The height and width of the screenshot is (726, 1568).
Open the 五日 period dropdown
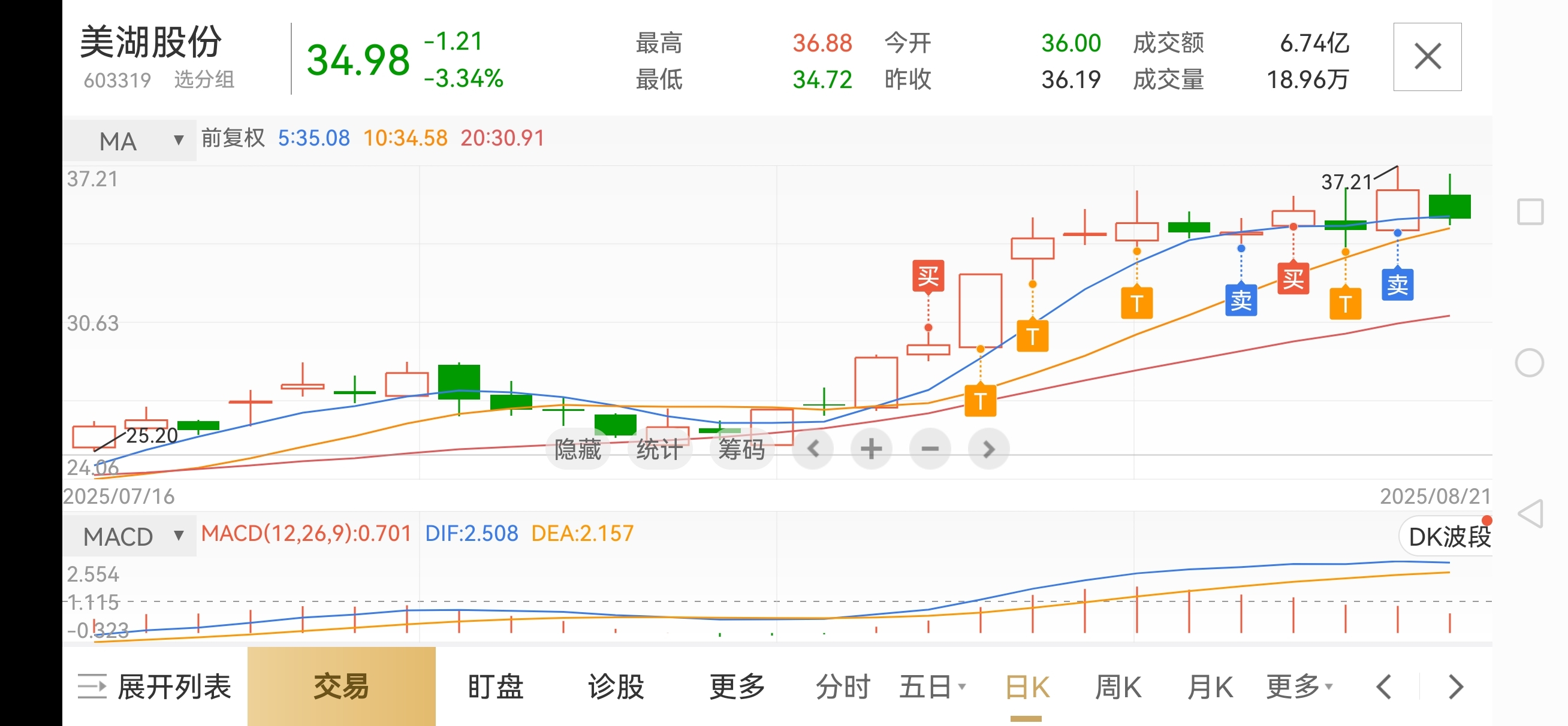click(932, 687)
